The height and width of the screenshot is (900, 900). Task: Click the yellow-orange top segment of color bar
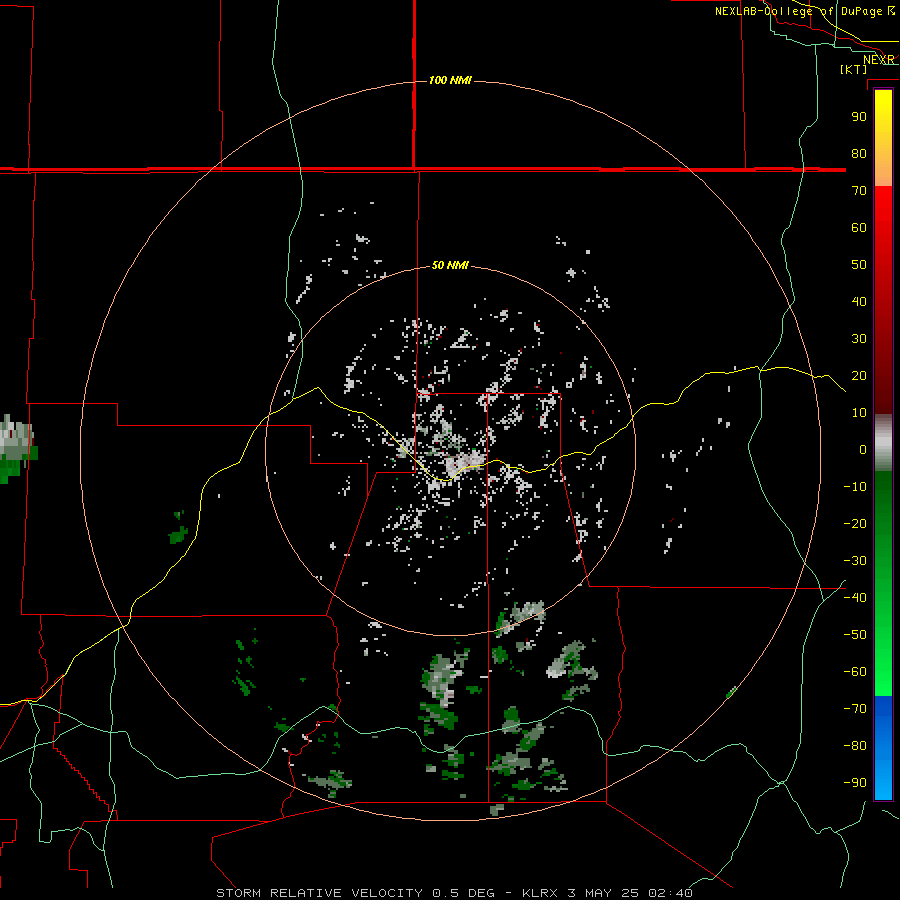(x=883, y=138)
